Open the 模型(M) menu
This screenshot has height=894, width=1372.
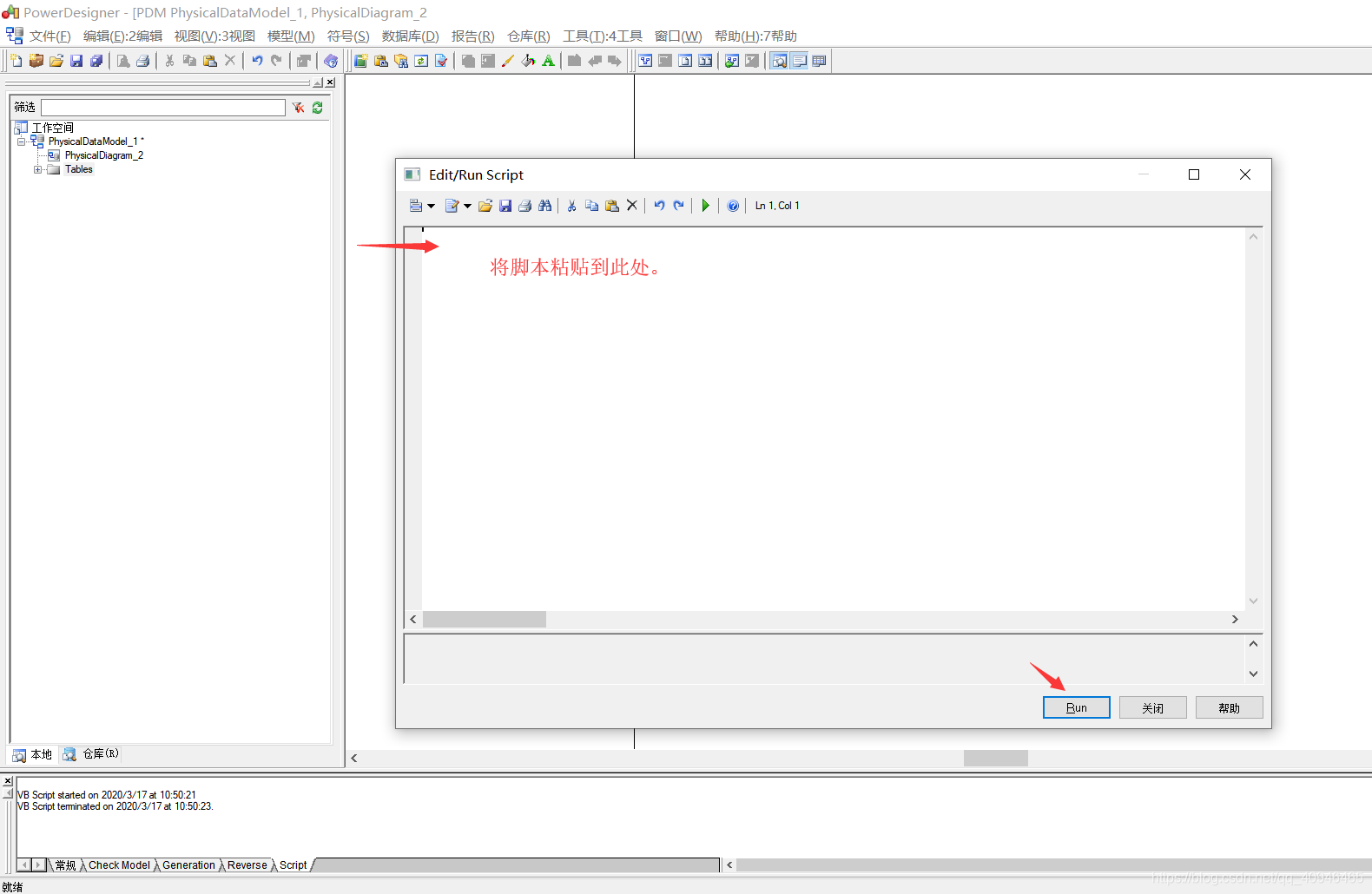[x=291, y=36]
